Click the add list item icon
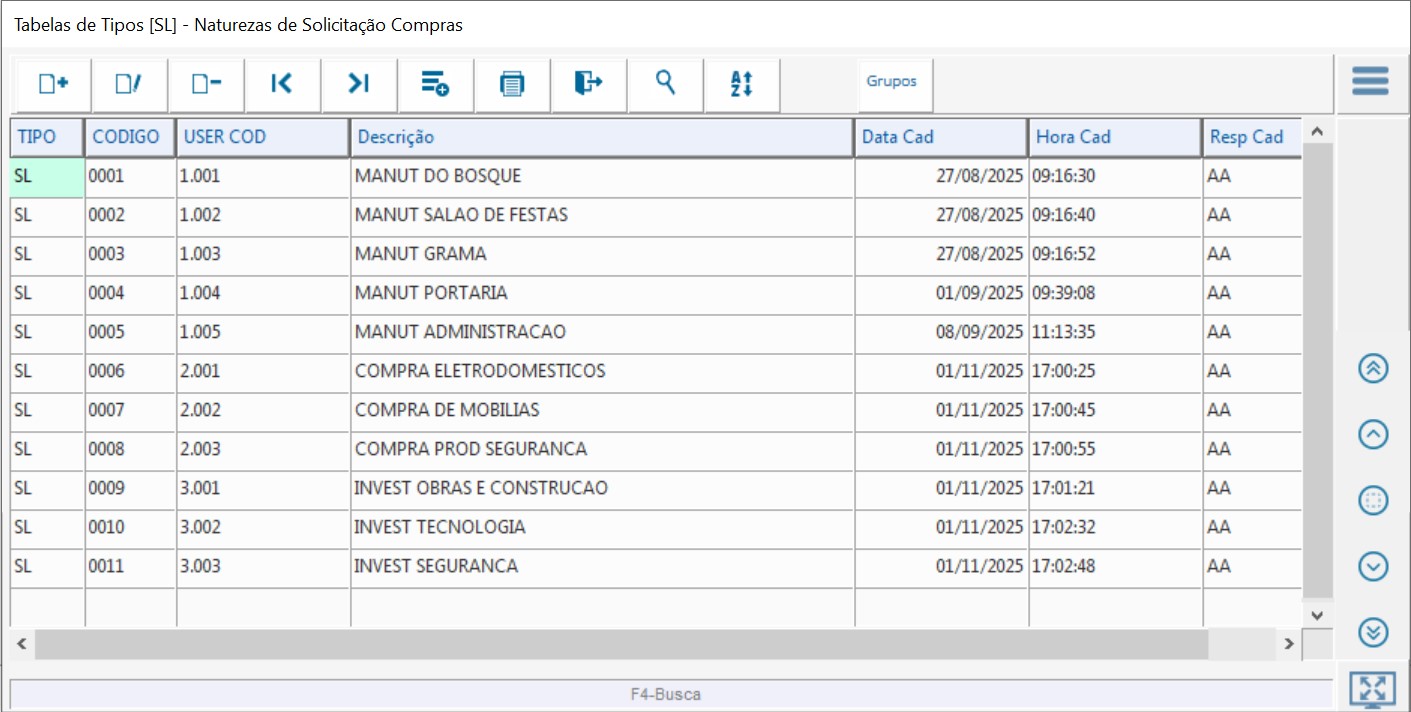This screenshot has width=1411, height=712. pyautogui.click(x=435, y=84)
